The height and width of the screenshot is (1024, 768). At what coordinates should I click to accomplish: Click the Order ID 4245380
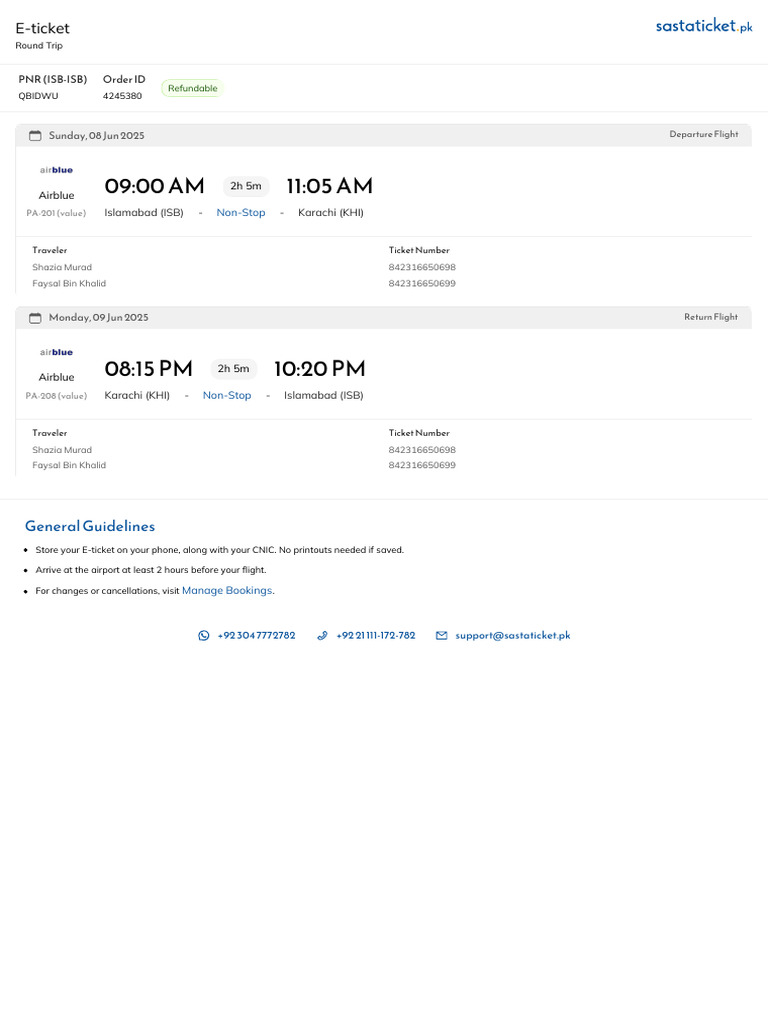122,96
